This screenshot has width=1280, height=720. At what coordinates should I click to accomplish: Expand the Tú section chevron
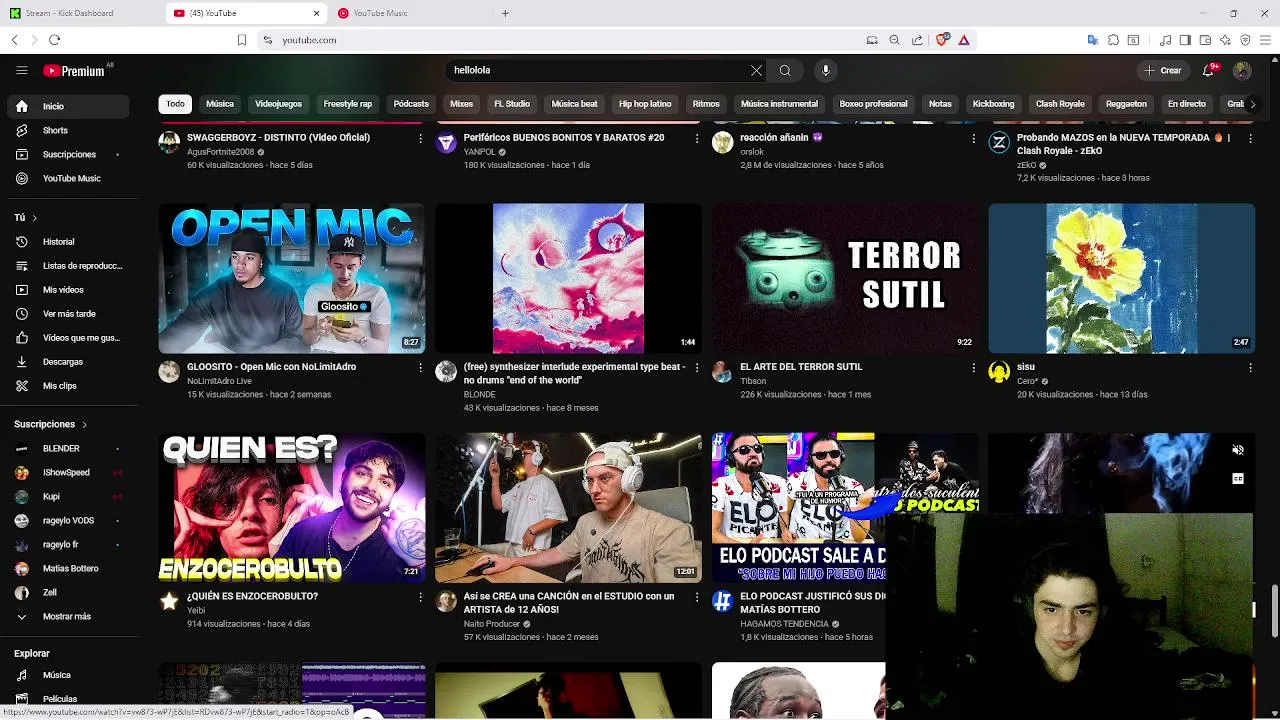pyautogui.click(x=34, y=217)
